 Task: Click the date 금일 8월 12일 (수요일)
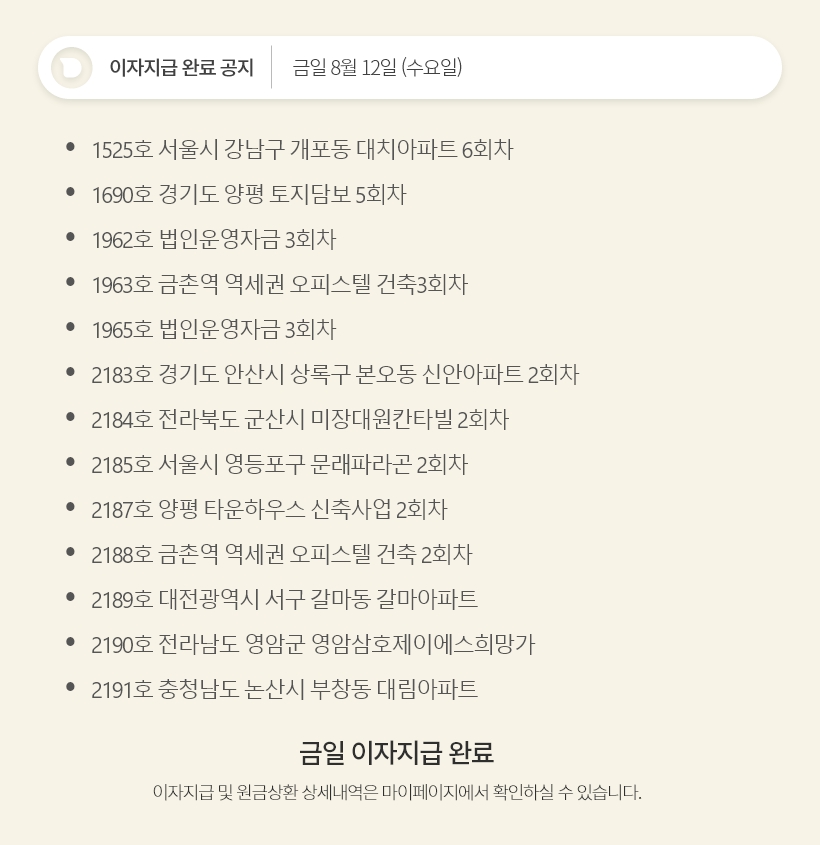click(x=377, y=68)
